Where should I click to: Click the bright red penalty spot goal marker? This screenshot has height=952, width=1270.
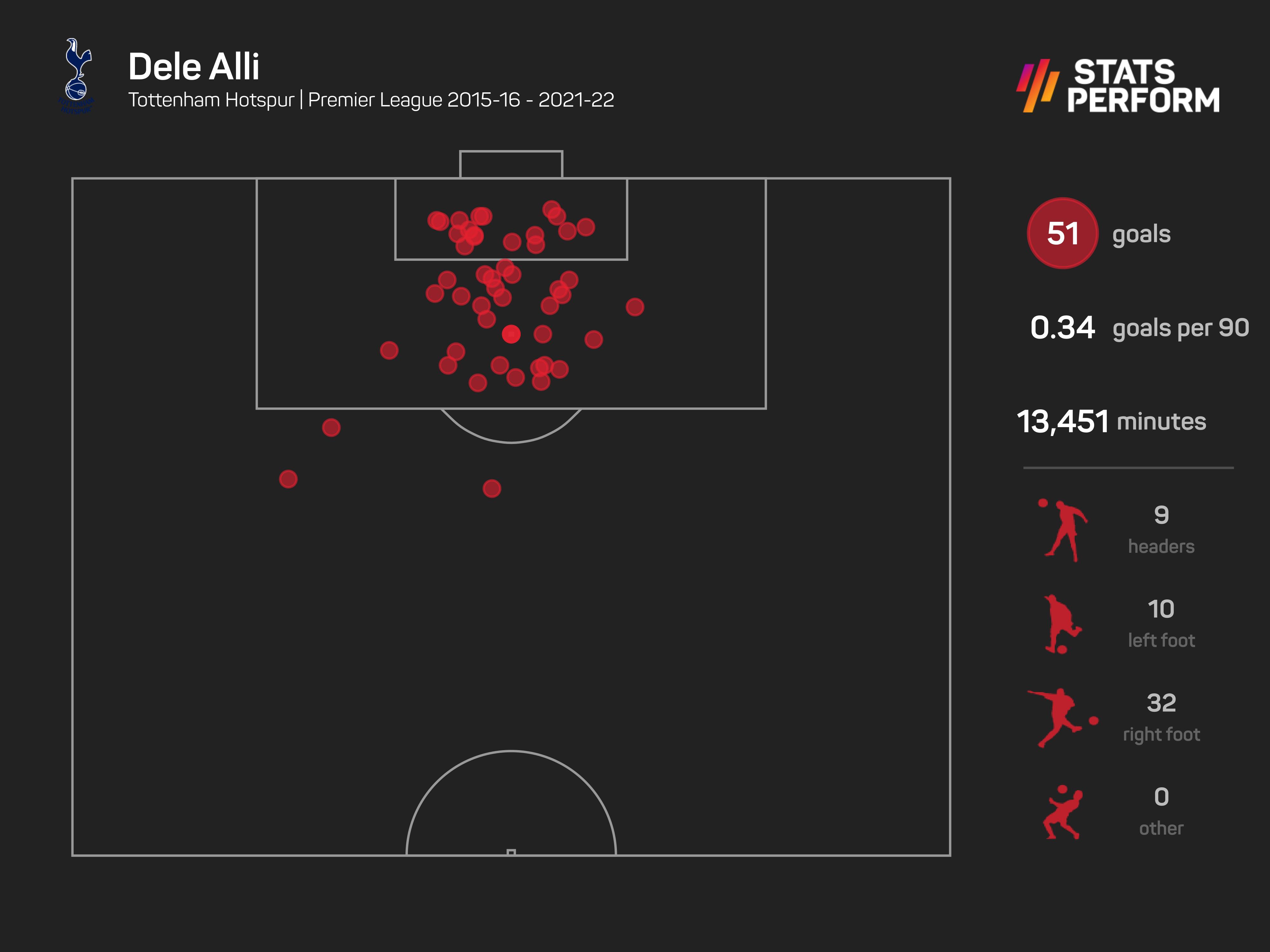pos(511,334)
